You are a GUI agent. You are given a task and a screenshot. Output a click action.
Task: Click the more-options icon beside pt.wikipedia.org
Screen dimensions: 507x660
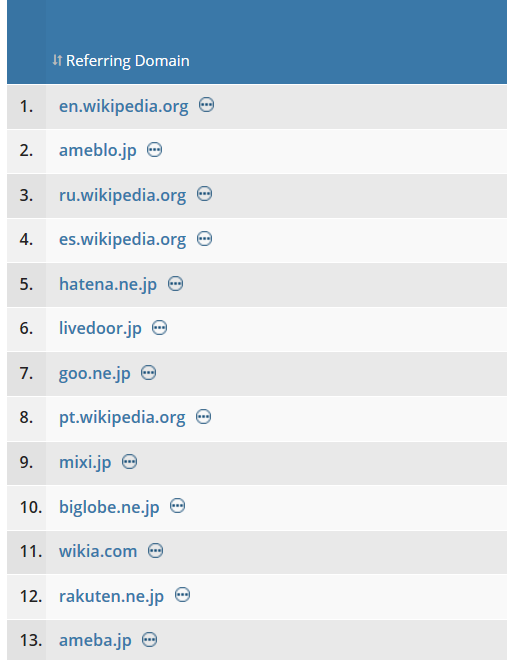tap(204, 417)
